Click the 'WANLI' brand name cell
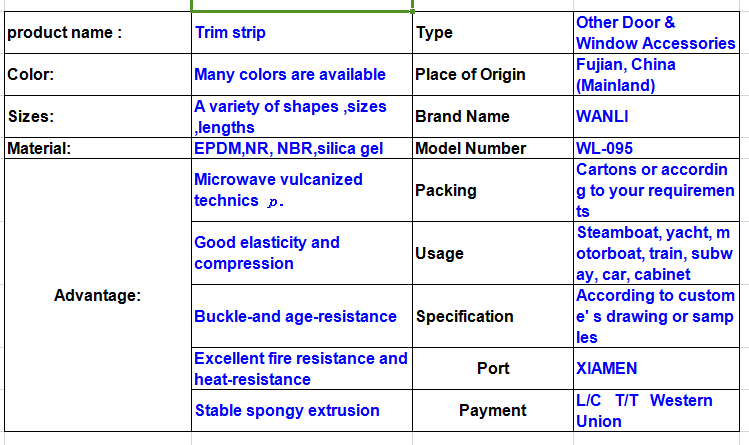 pyautogui.click(x=656, y=117)
